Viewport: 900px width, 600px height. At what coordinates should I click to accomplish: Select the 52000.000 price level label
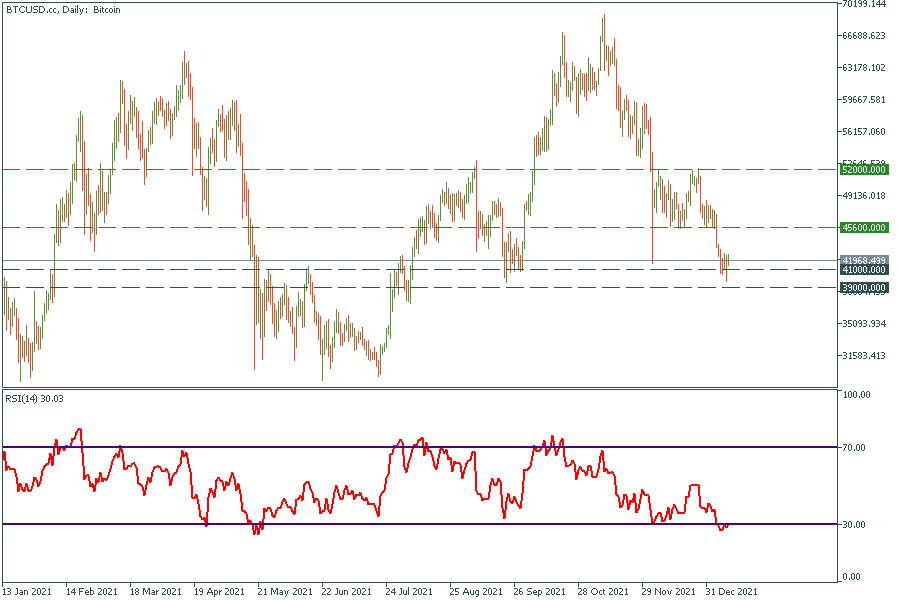[864, 170]
